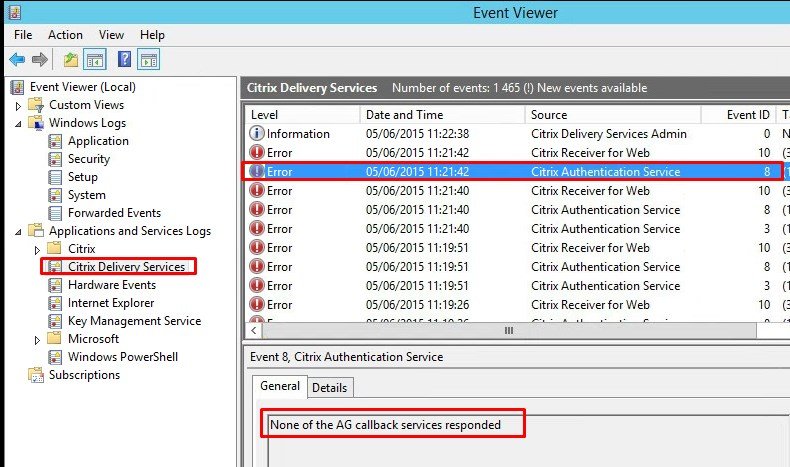Click the Forward arrow in the toolbar
Viewport: 790px width, 467px height.
coord(39,60)
